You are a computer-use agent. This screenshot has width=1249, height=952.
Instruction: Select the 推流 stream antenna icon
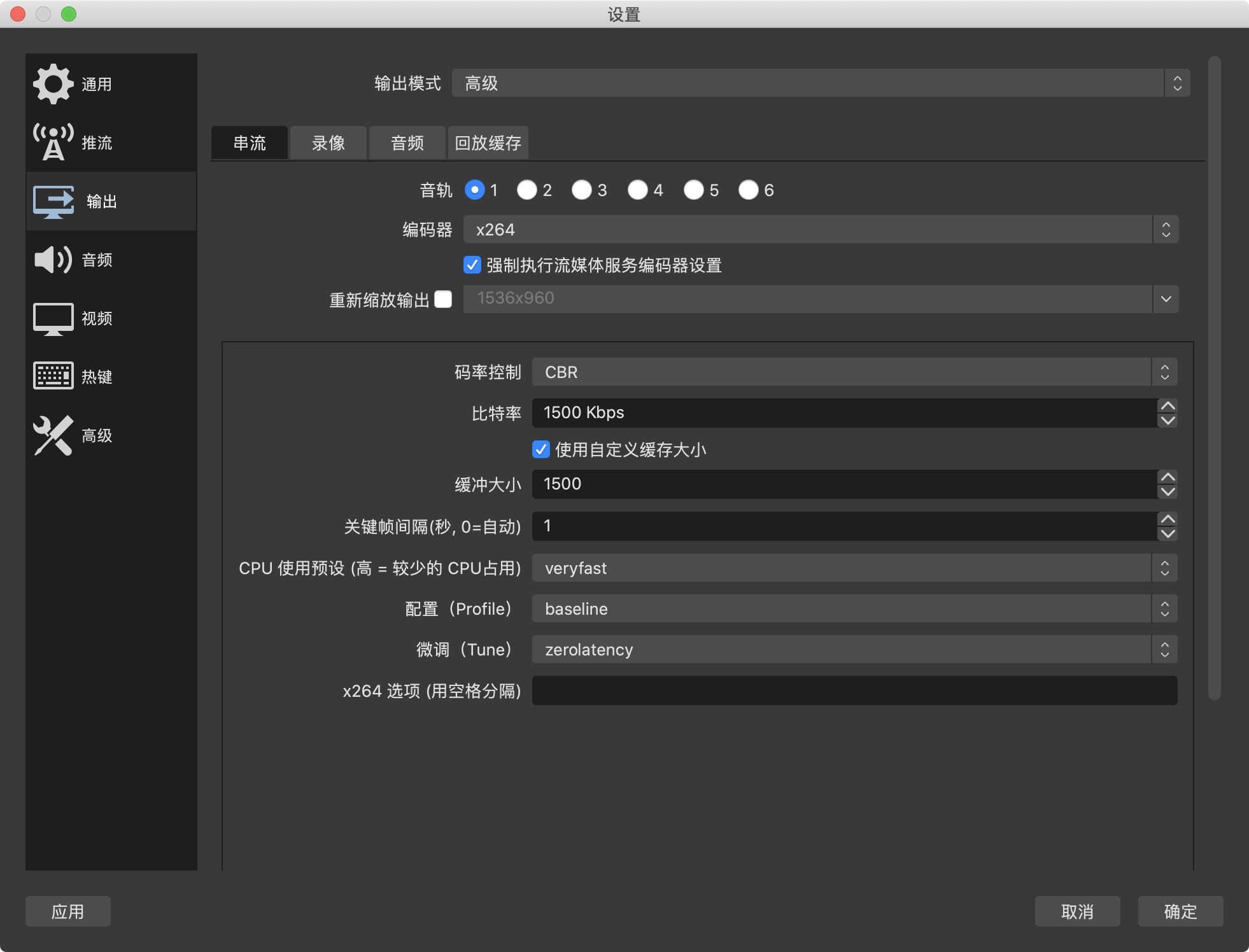53,142
